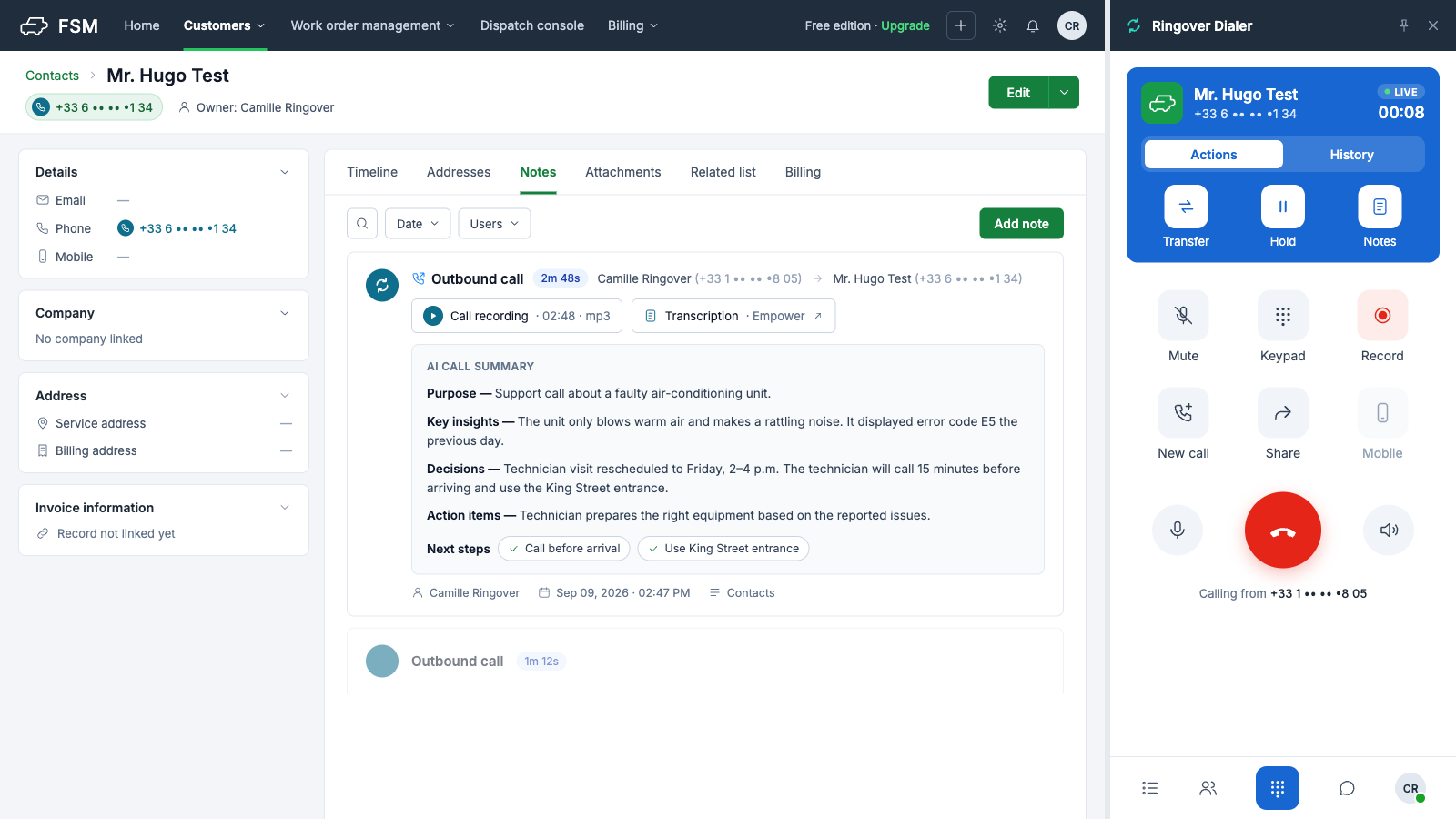Screen dimensions: 1456x819
Task: Open contacts icon in dialer footer
Action: click(1208, 788)
